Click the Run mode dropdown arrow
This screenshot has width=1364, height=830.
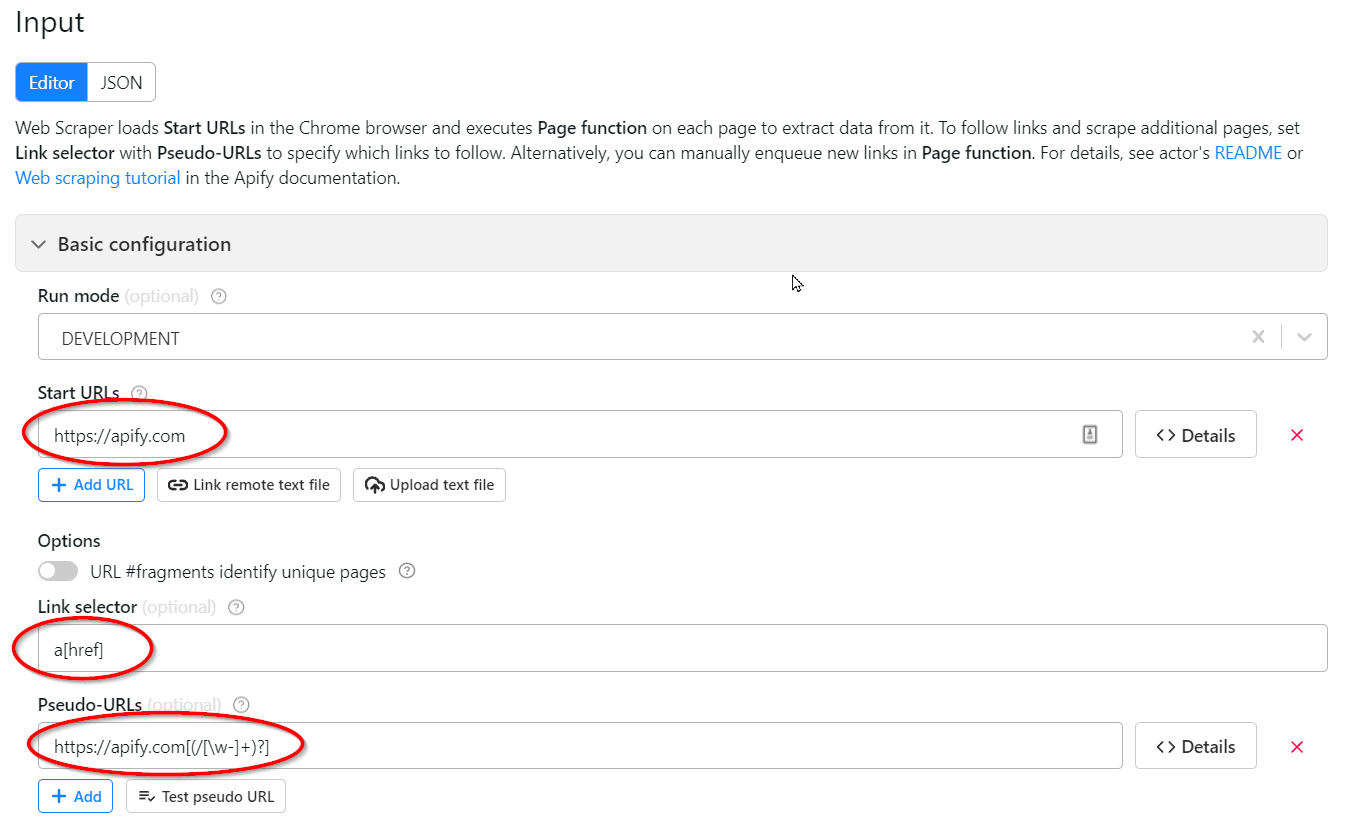(x=1304, y=337)
